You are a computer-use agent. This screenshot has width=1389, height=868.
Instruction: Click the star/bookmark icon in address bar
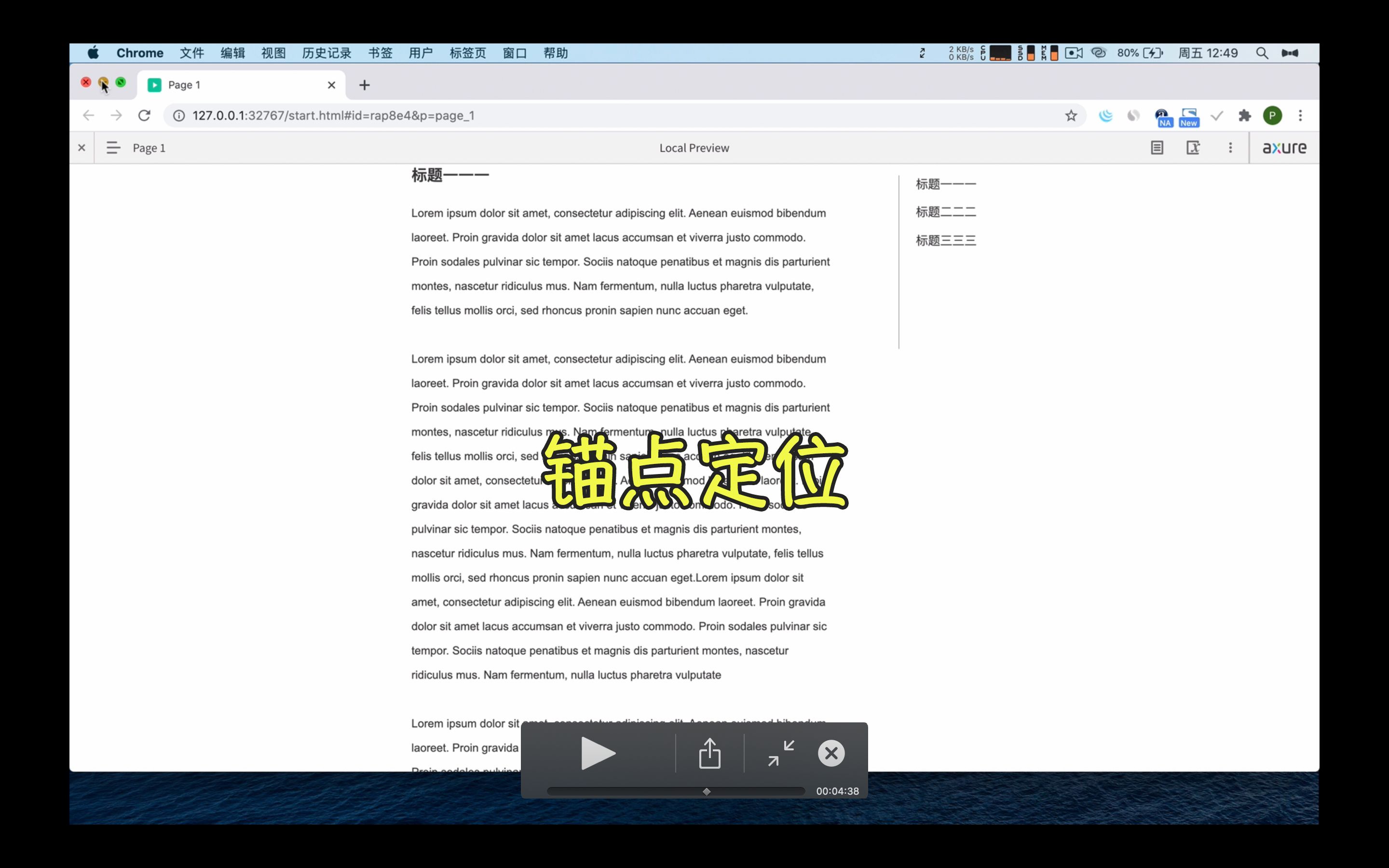tap(1070, 115)
